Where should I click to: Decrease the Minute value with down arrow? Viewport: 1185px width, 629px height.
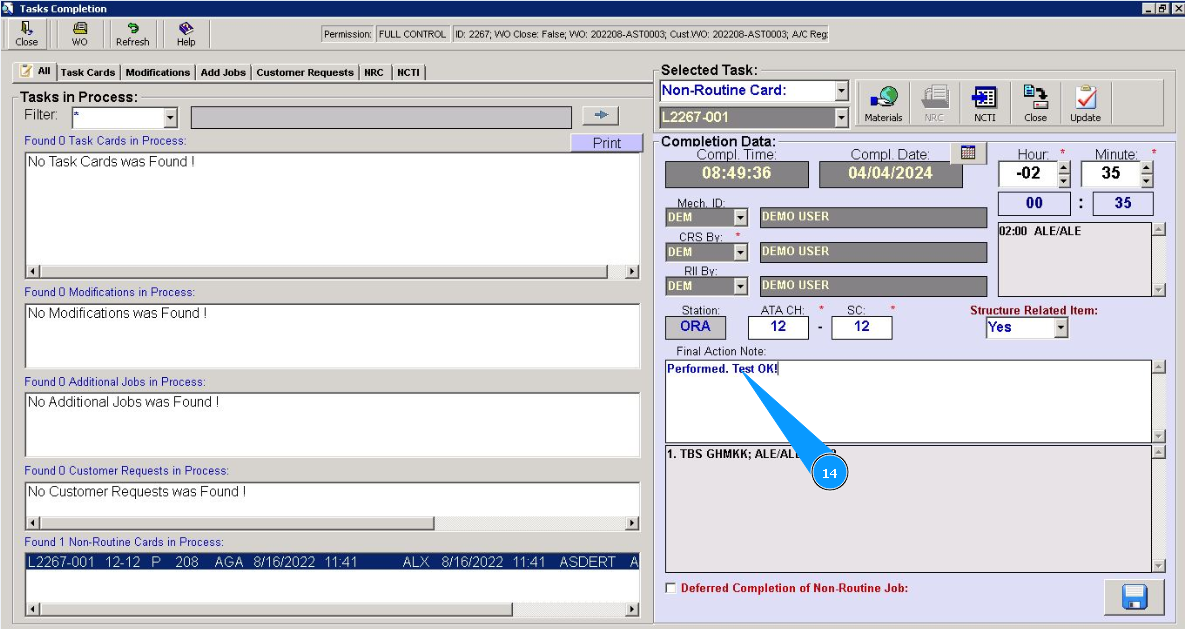click(x=1147, y=181)
